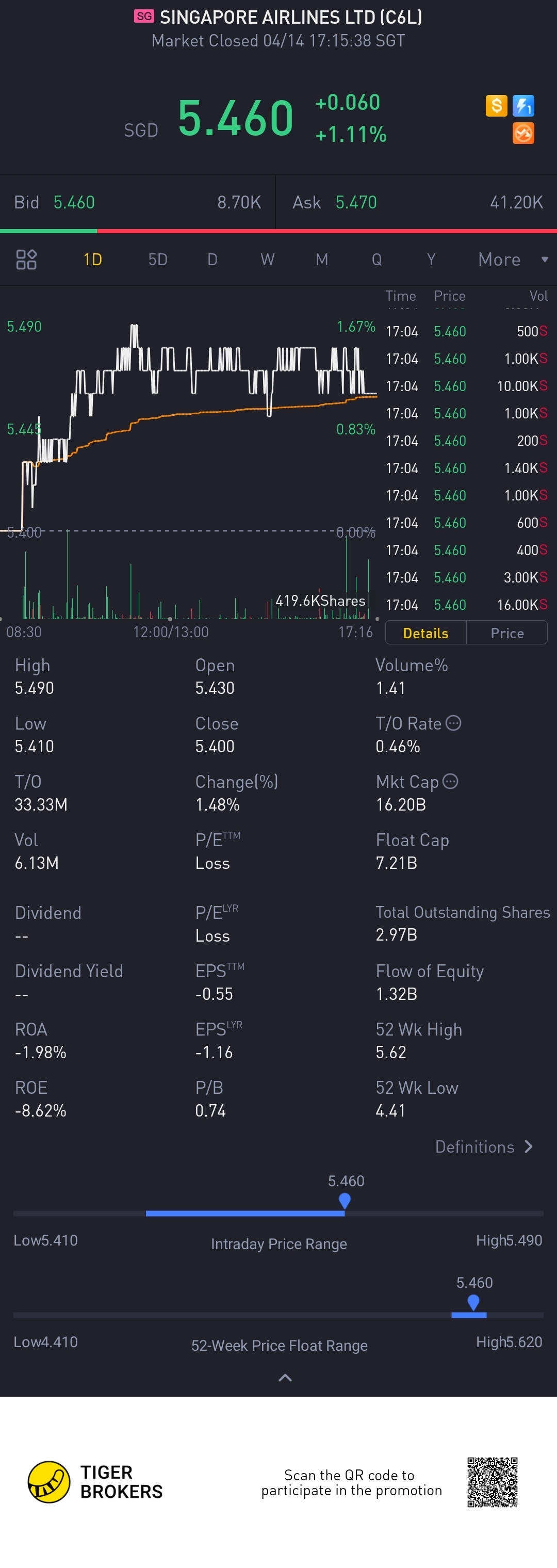Tap the ROA -1.98% value

coord(40,1052)
